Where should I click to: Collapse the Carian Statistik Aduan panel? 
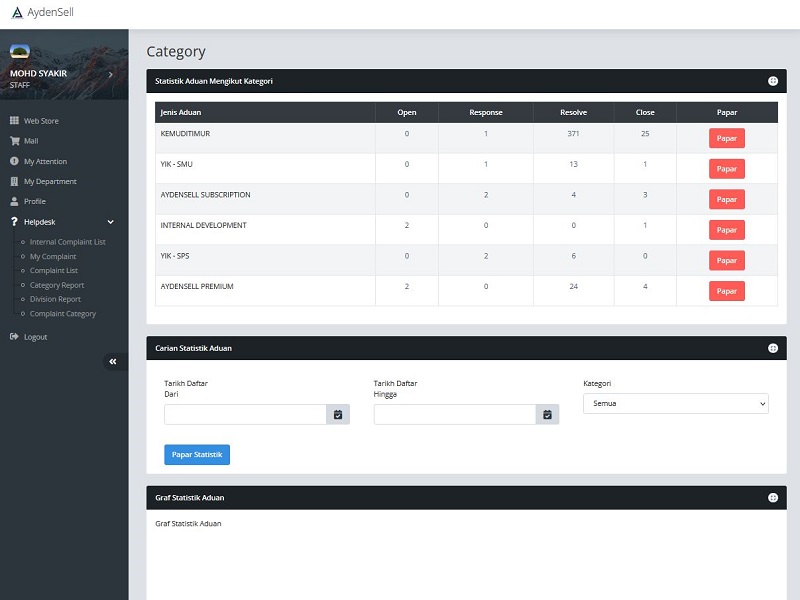pyautogui.click(x=772, y=348)
